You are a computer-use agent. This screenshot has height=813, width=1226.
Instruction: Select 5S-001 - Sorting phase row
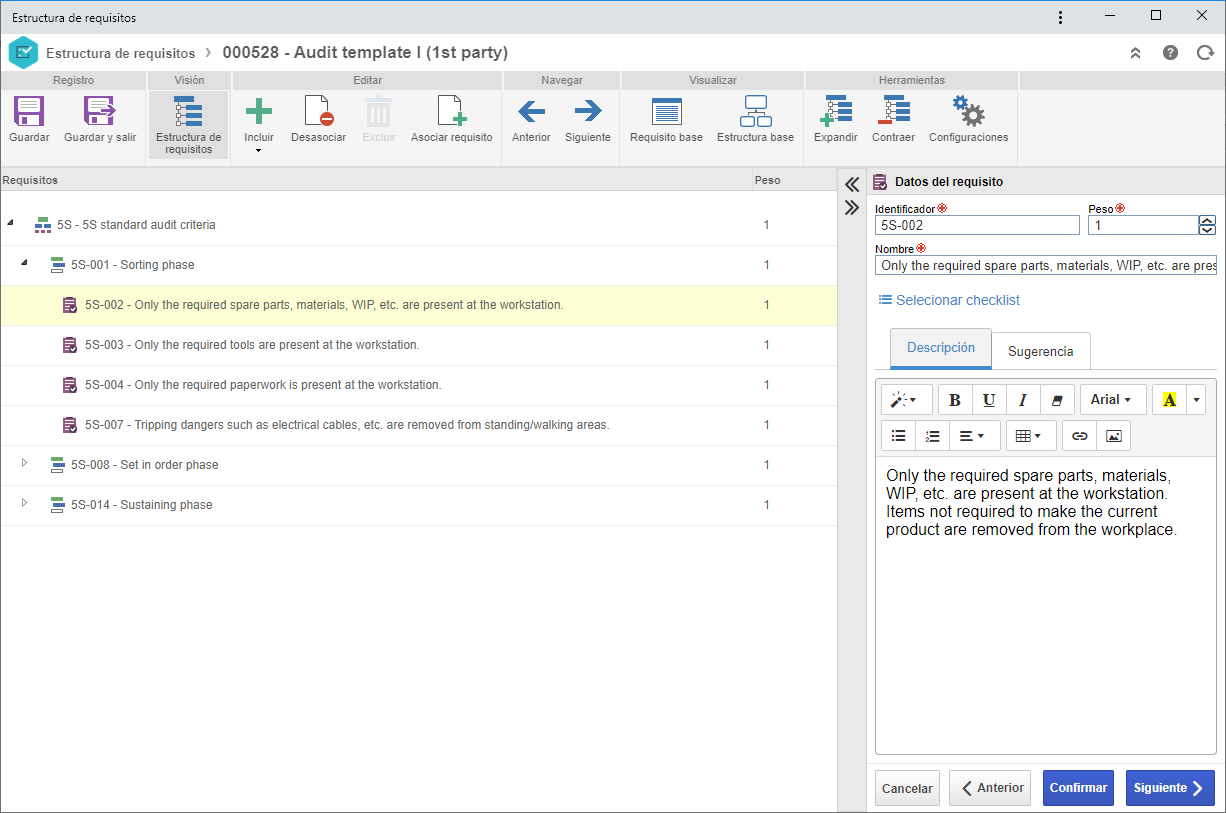(418, 265)
